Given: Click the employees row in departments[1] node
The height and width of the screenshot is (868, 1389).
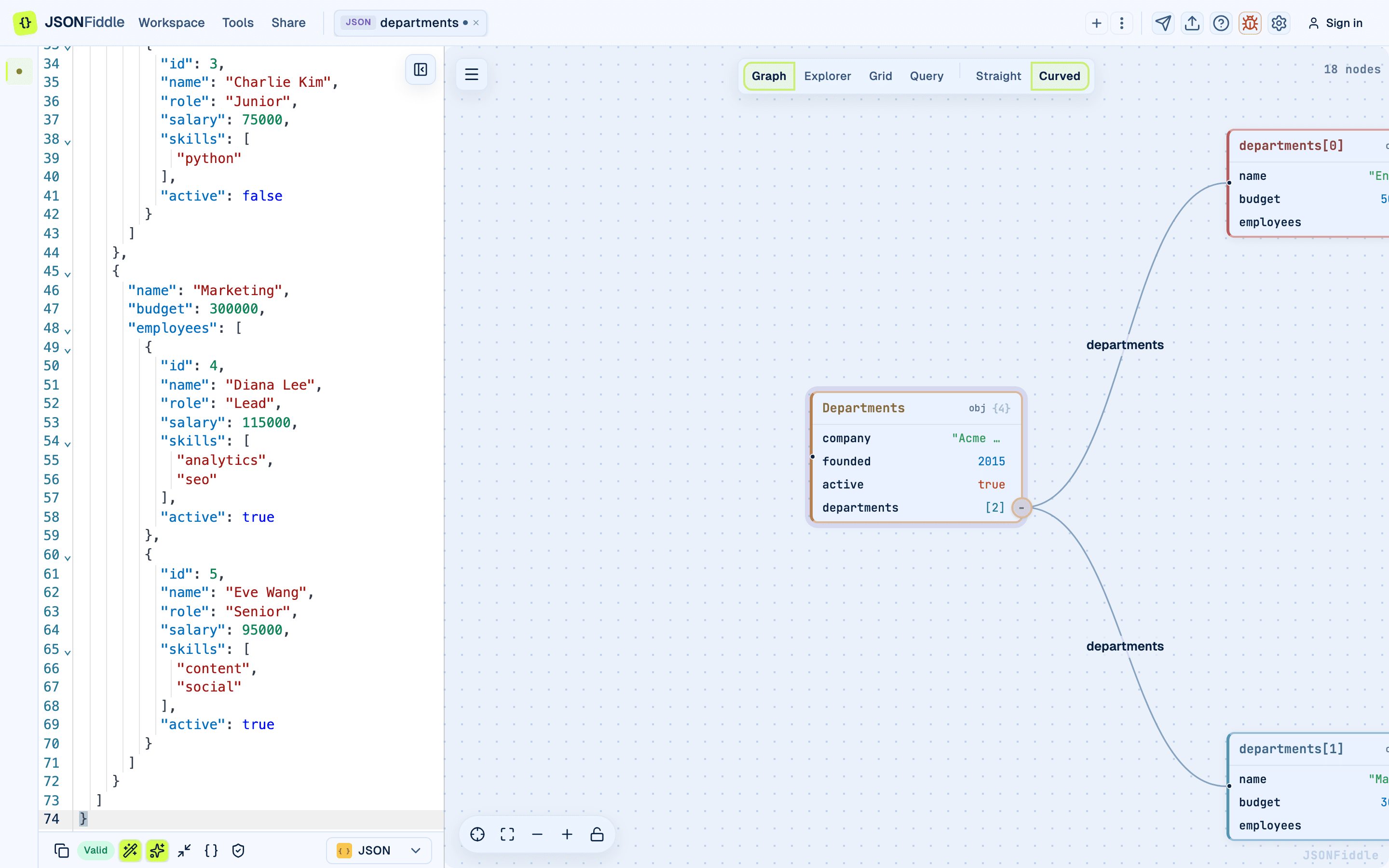Looking at the screenshot, I should [1308, 826].
